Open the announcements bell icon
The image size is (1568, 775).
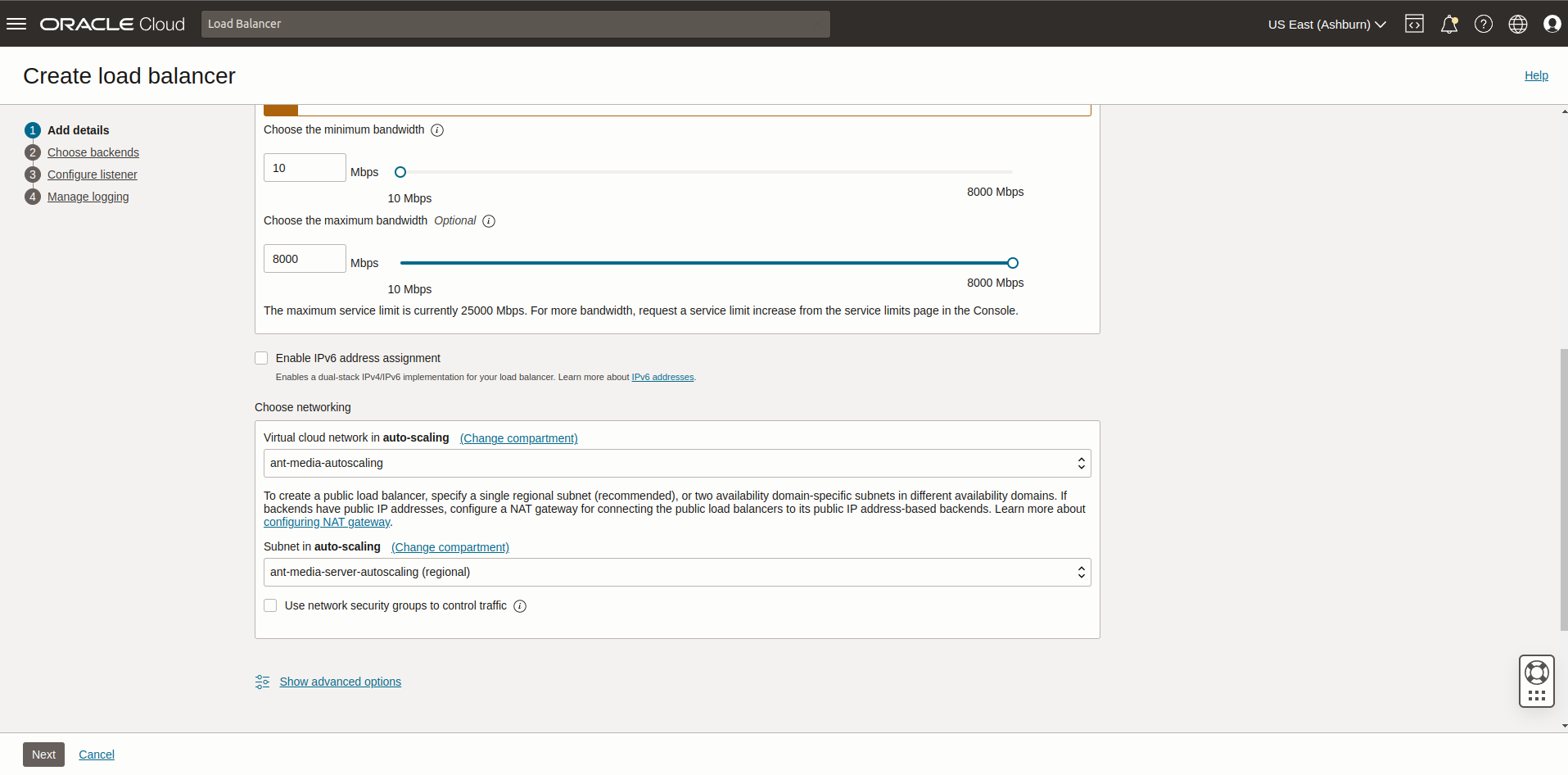[x=1449, y=24]
